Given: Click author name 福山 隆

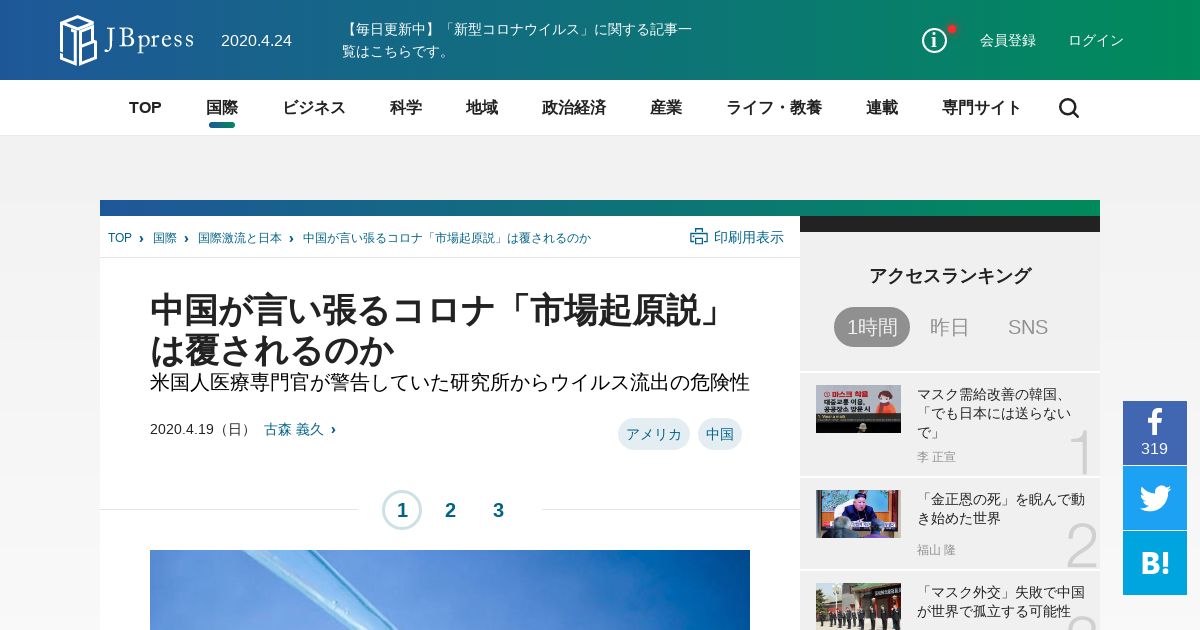Looking at the screenshot, I should [936, 550].
